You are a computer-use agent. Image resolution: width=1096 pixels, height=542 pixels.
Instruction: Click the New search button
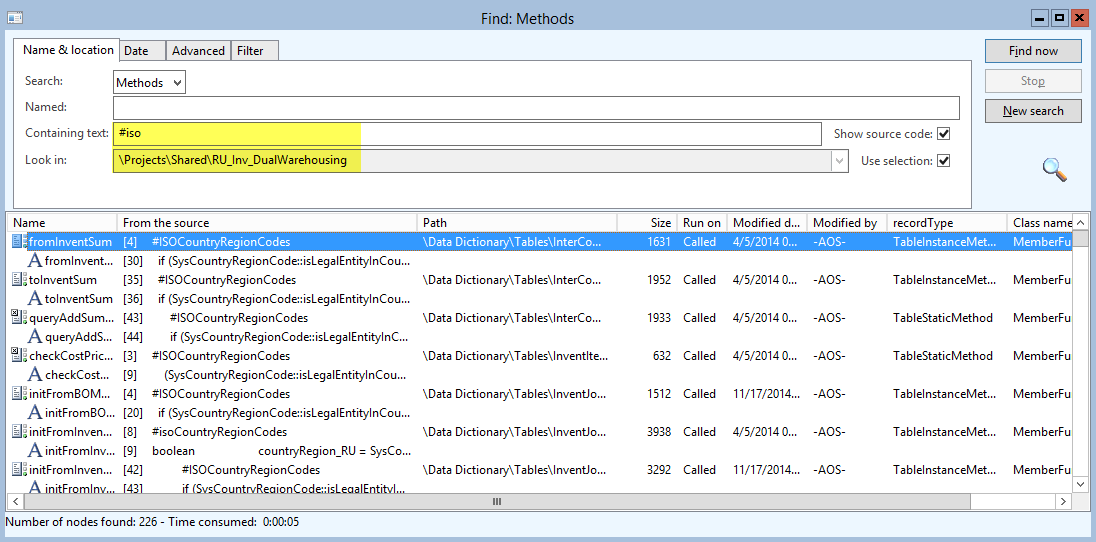pos(1032,111)
